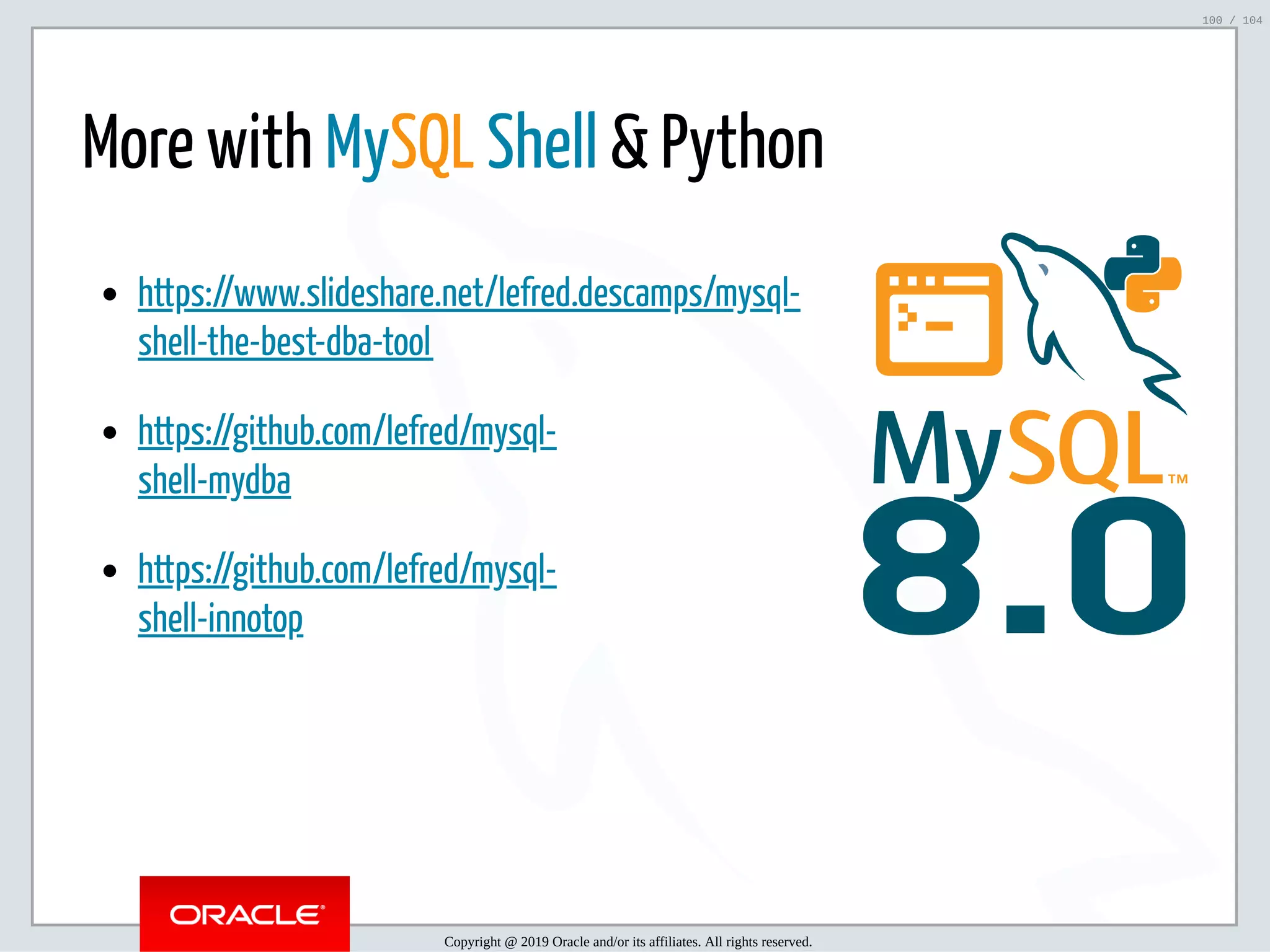Click the blue Shell word in the title

tap(541, 143)
